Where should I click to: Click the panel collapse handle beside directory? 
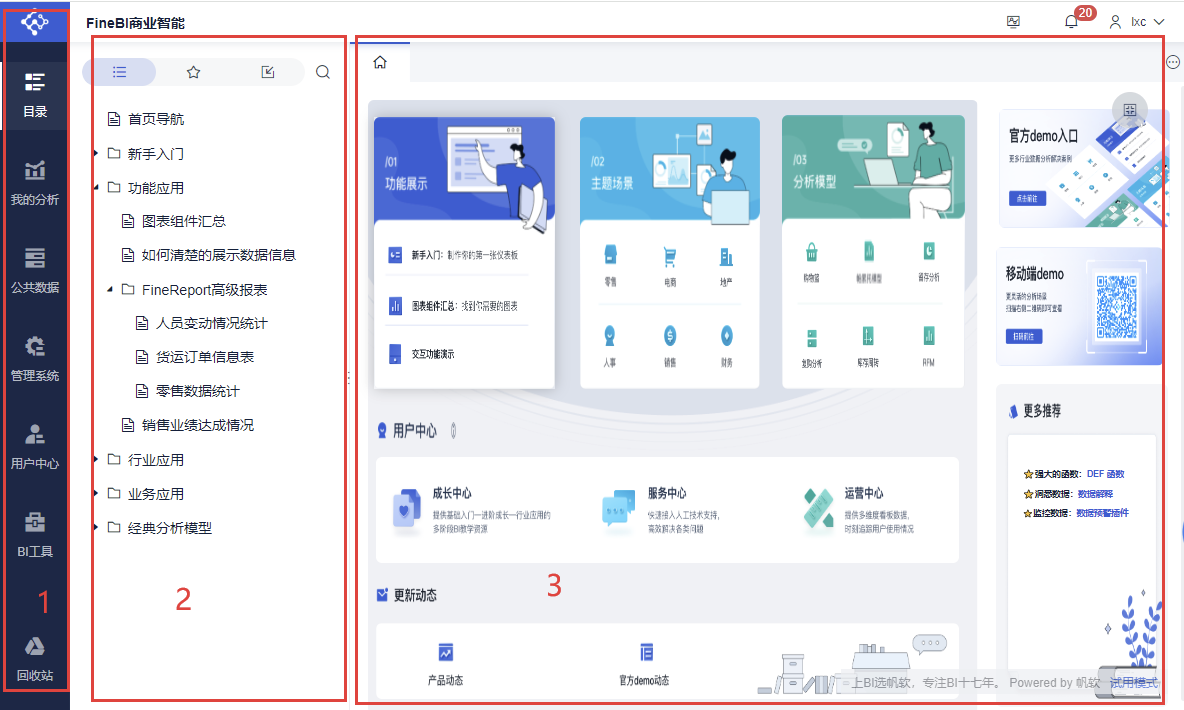coord(348,378)
